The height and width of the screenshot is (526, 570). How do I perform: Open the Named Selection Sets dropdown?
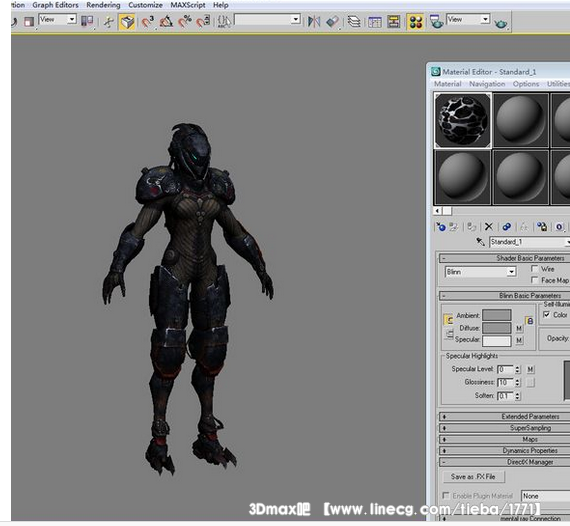[267, 19]
